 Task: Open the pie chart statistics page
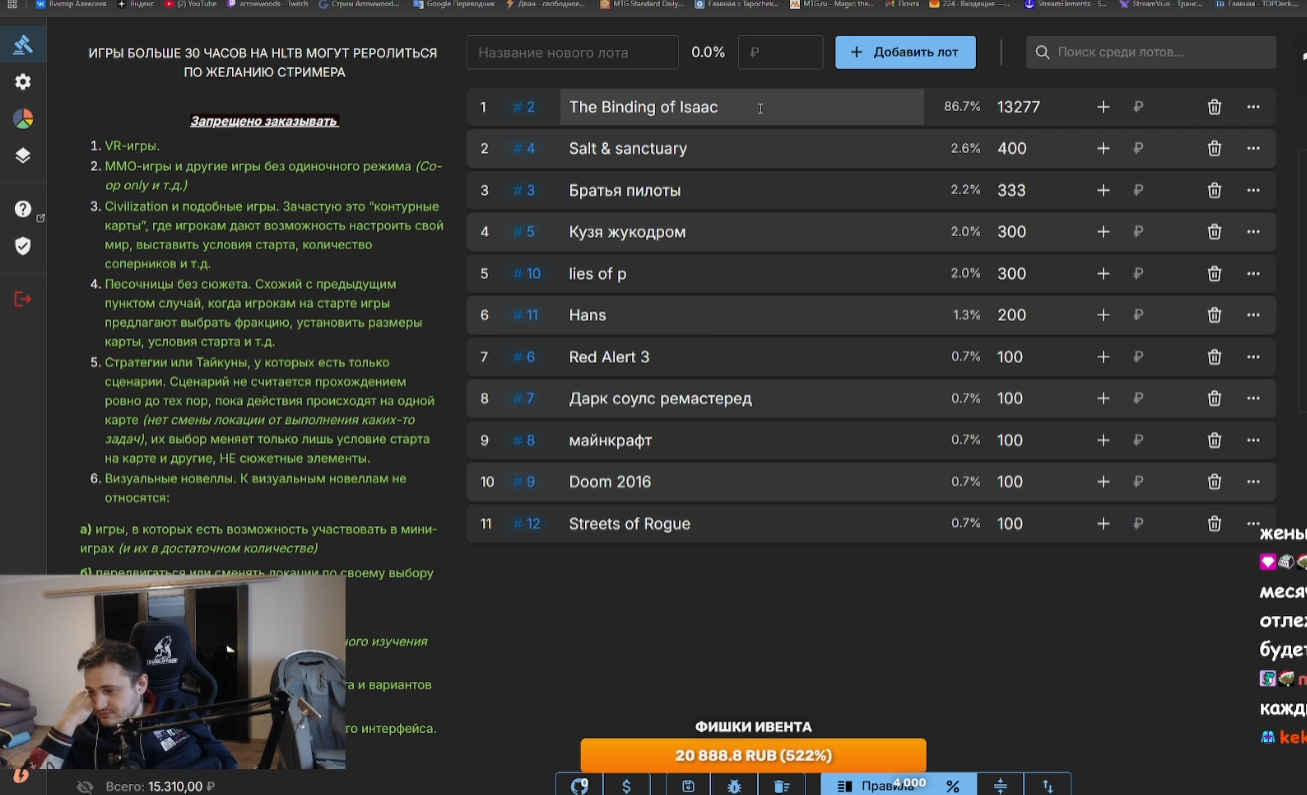[23, 119]
